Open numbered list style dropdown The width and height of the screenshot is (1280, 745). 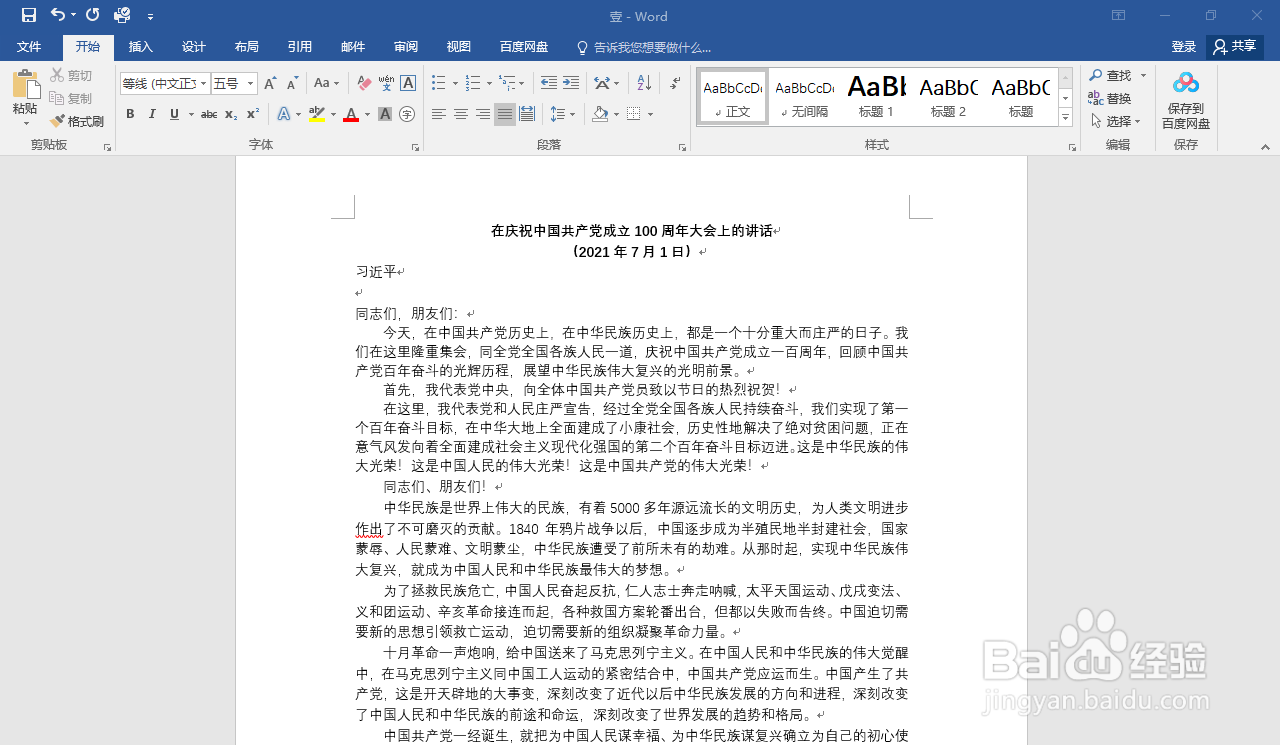(489, 84)
